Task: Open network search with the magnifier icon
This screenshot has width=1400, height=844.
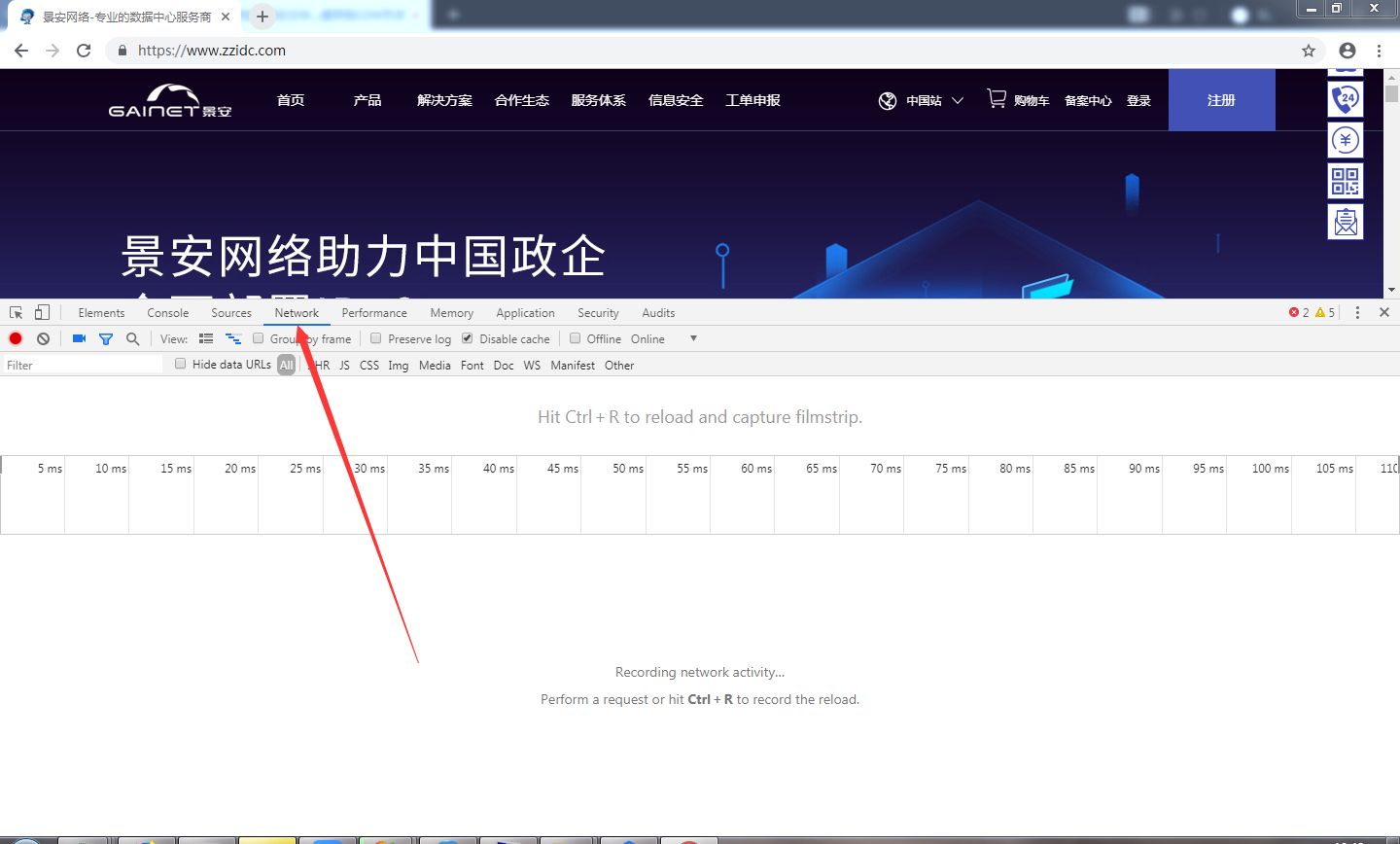Action: pos(132,338)
